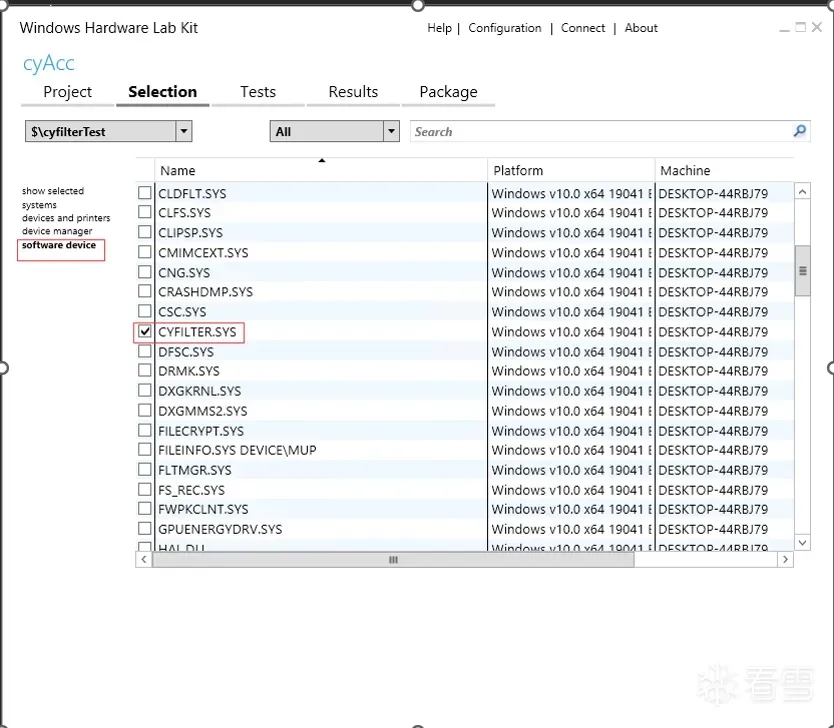Click the search magnifier icon
This screenshot has height=728, width=834.
point(800,131)
